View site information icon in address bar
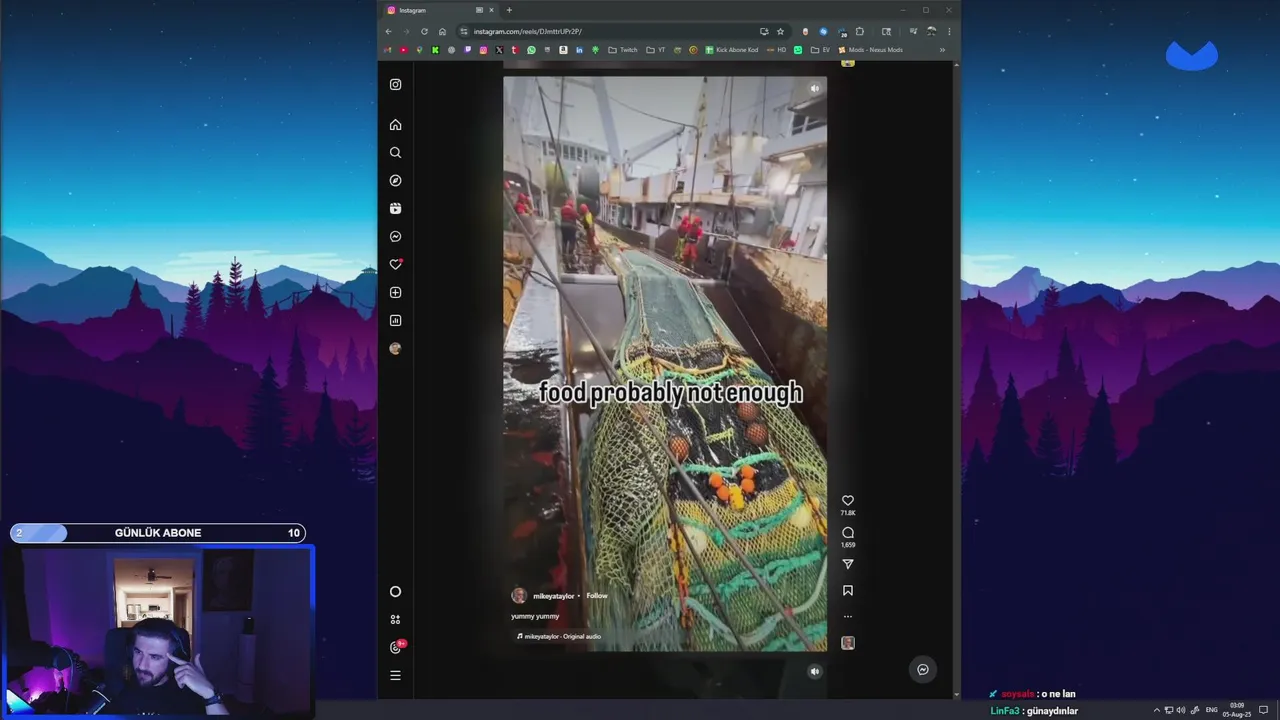Image resolution: width=1280 pixels, height=720 pixels. pyautogui.click(x=463, y=31)
